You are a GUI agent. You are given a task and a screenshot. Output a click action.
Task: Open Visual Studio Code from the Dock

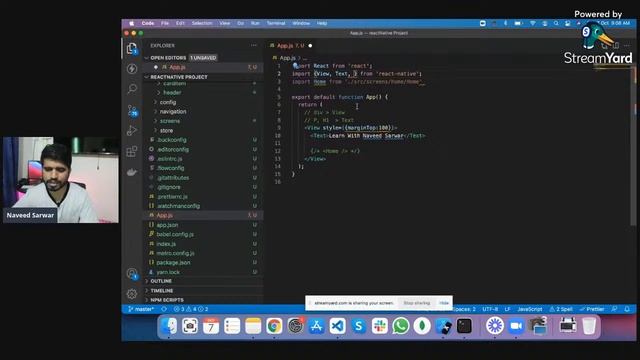coord(338,326)
